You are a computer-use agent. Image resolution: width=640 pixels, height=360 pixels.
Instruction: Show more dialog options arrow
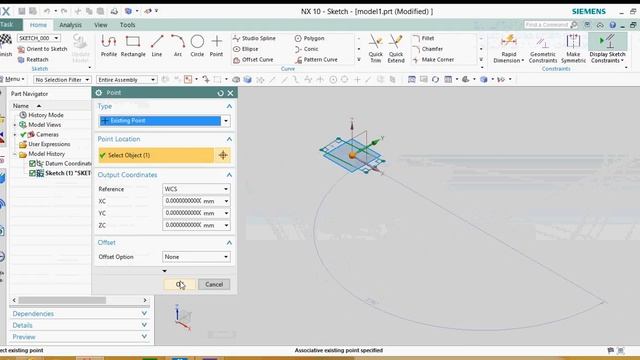(164, 271)
